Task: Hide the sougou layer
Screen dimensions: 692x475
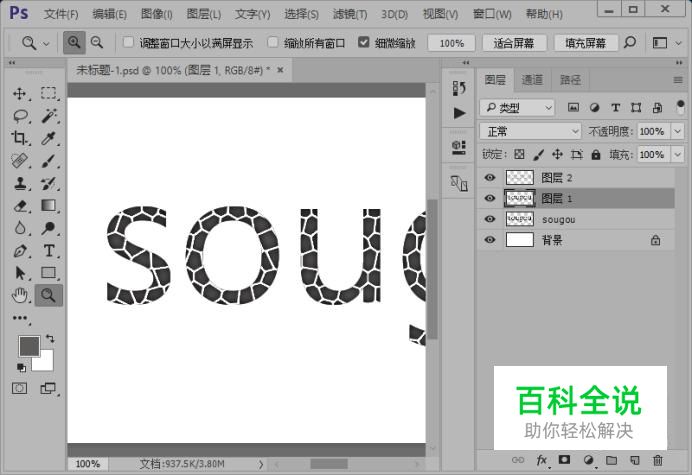Action: tap(490, 219)
